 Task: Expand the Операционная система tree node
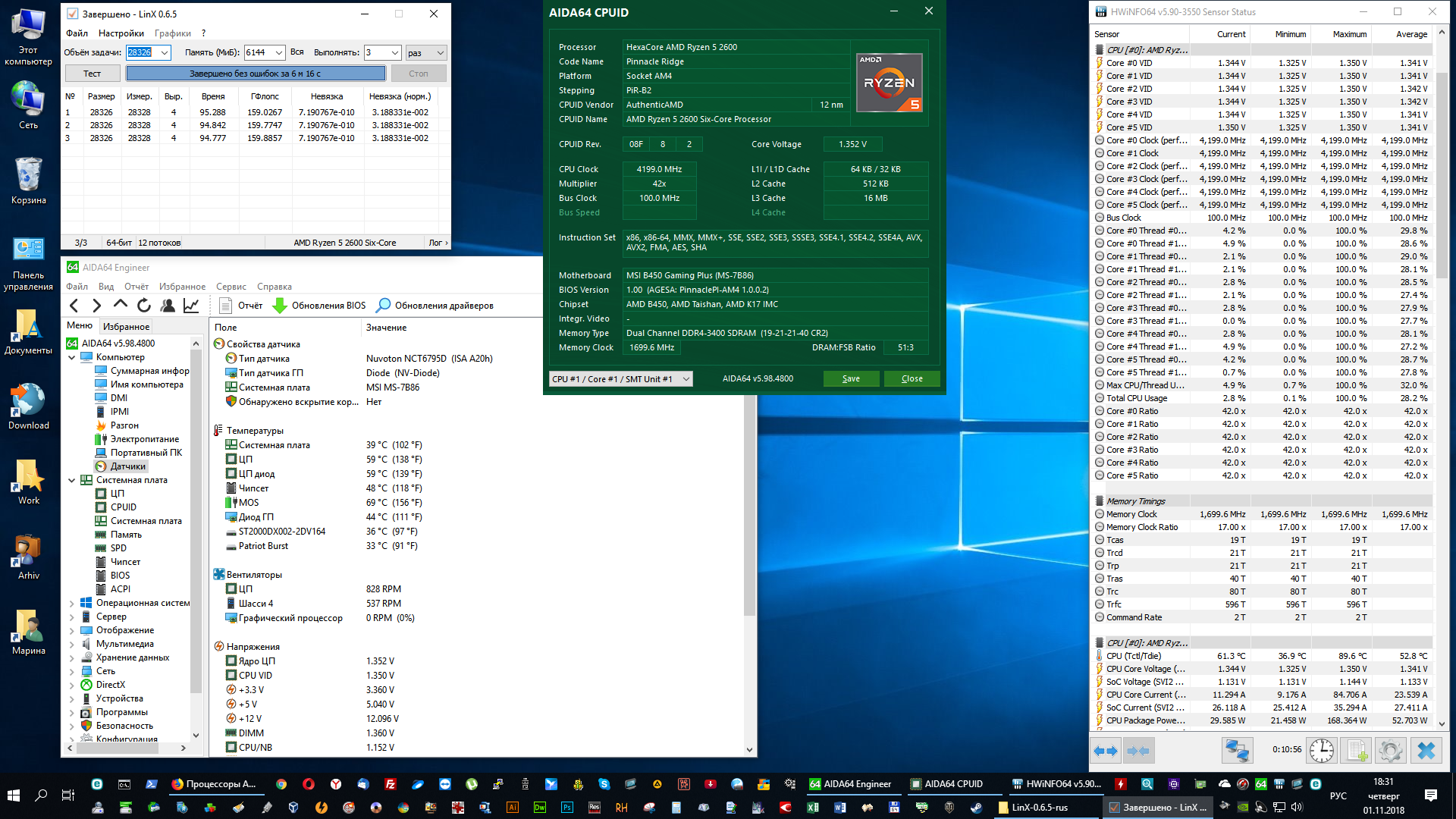tap(72, 604)
